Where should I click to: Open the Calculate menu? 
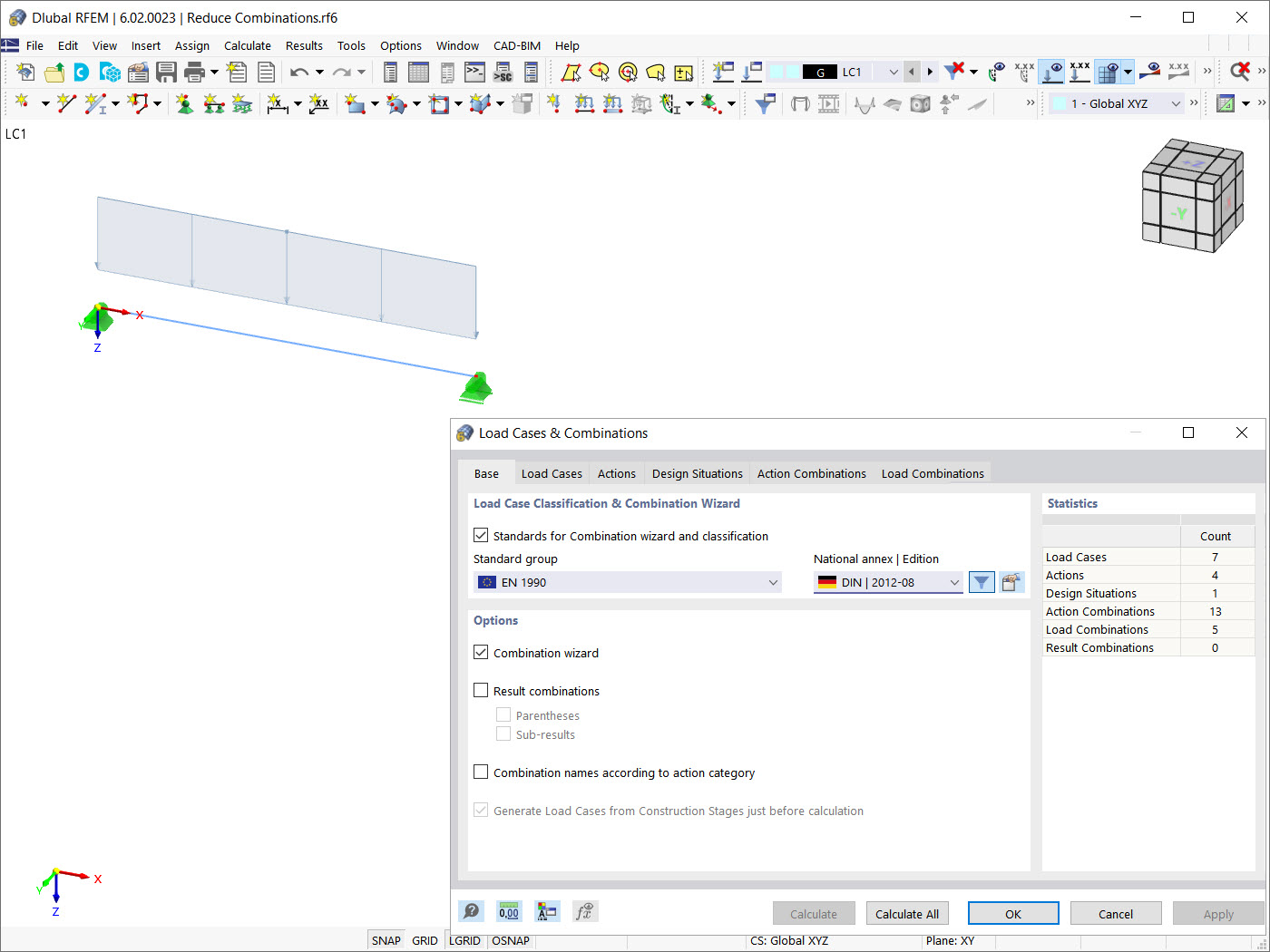248,45
